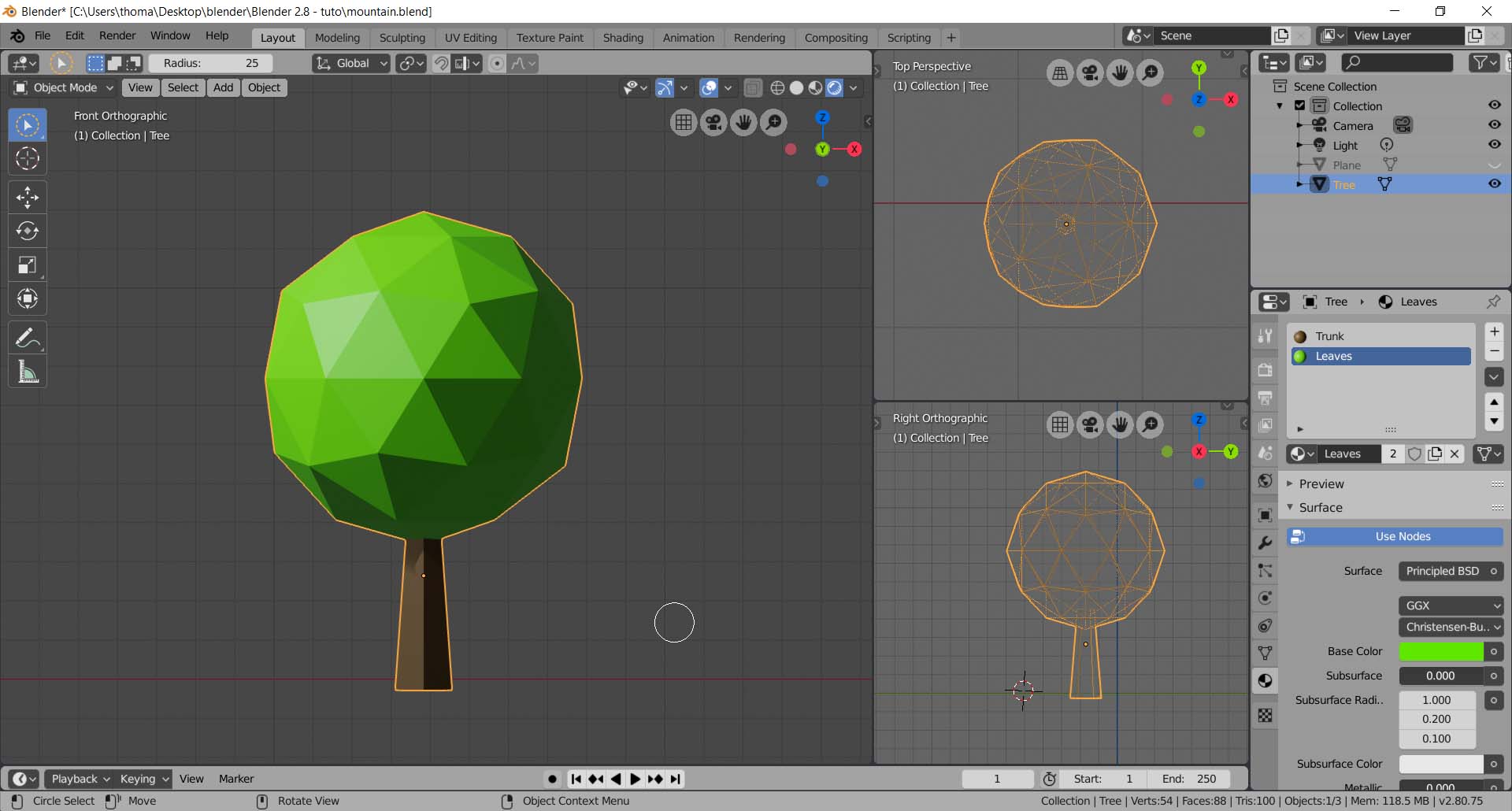Open the Global transform orientation dropdown
Image resolution: width=1512 pixels, height=811 pixels.
352,63
